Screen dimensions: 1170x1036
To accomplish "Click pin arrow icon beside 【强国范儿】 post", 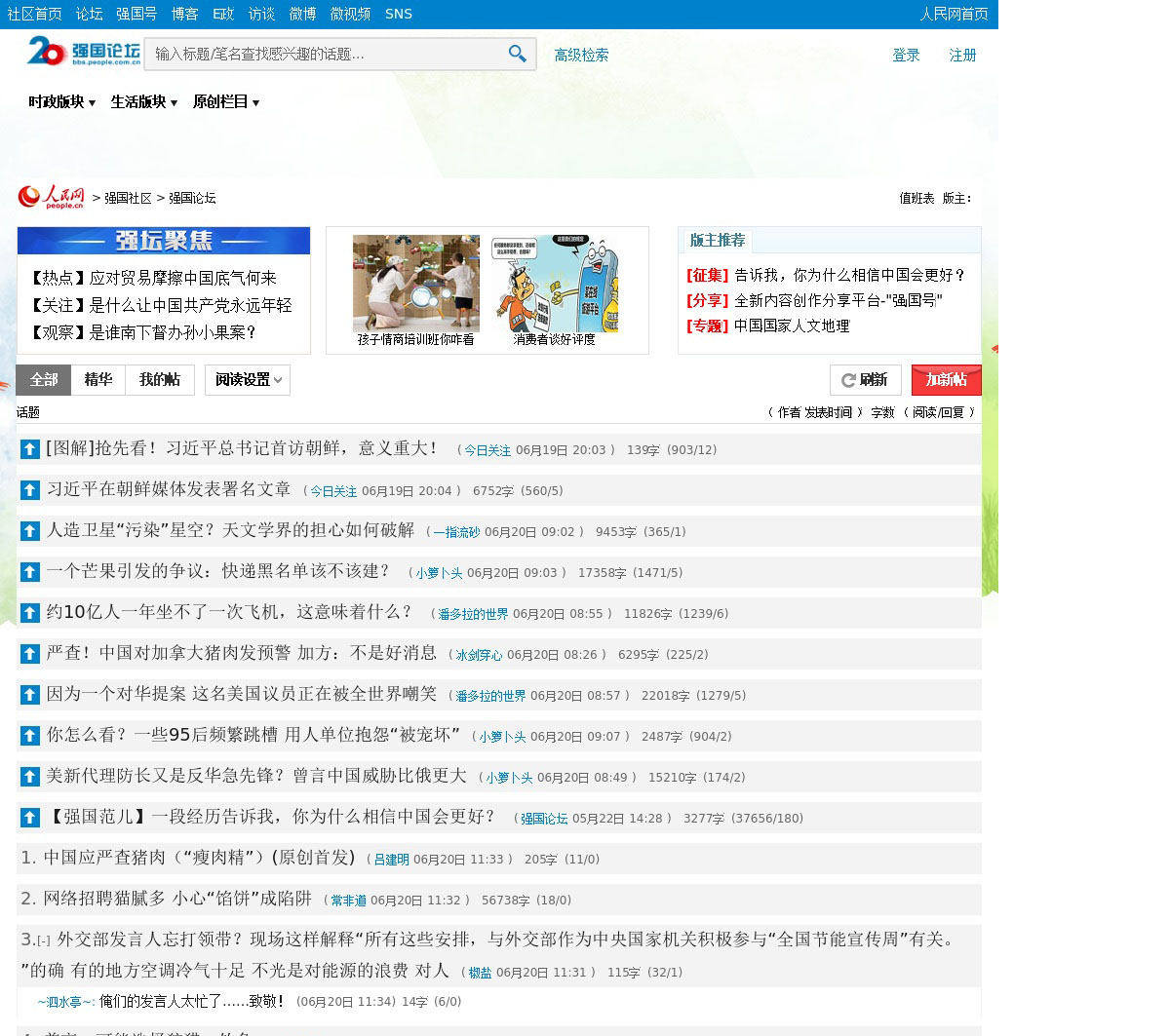I will (30, 818).
